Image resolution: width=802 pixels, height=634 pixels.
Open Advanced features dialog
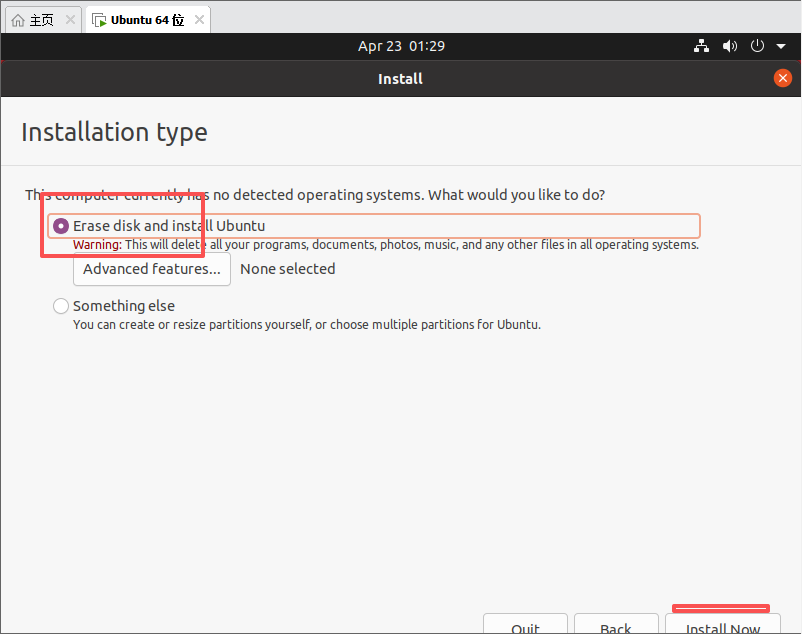click(x=152, y=269)
